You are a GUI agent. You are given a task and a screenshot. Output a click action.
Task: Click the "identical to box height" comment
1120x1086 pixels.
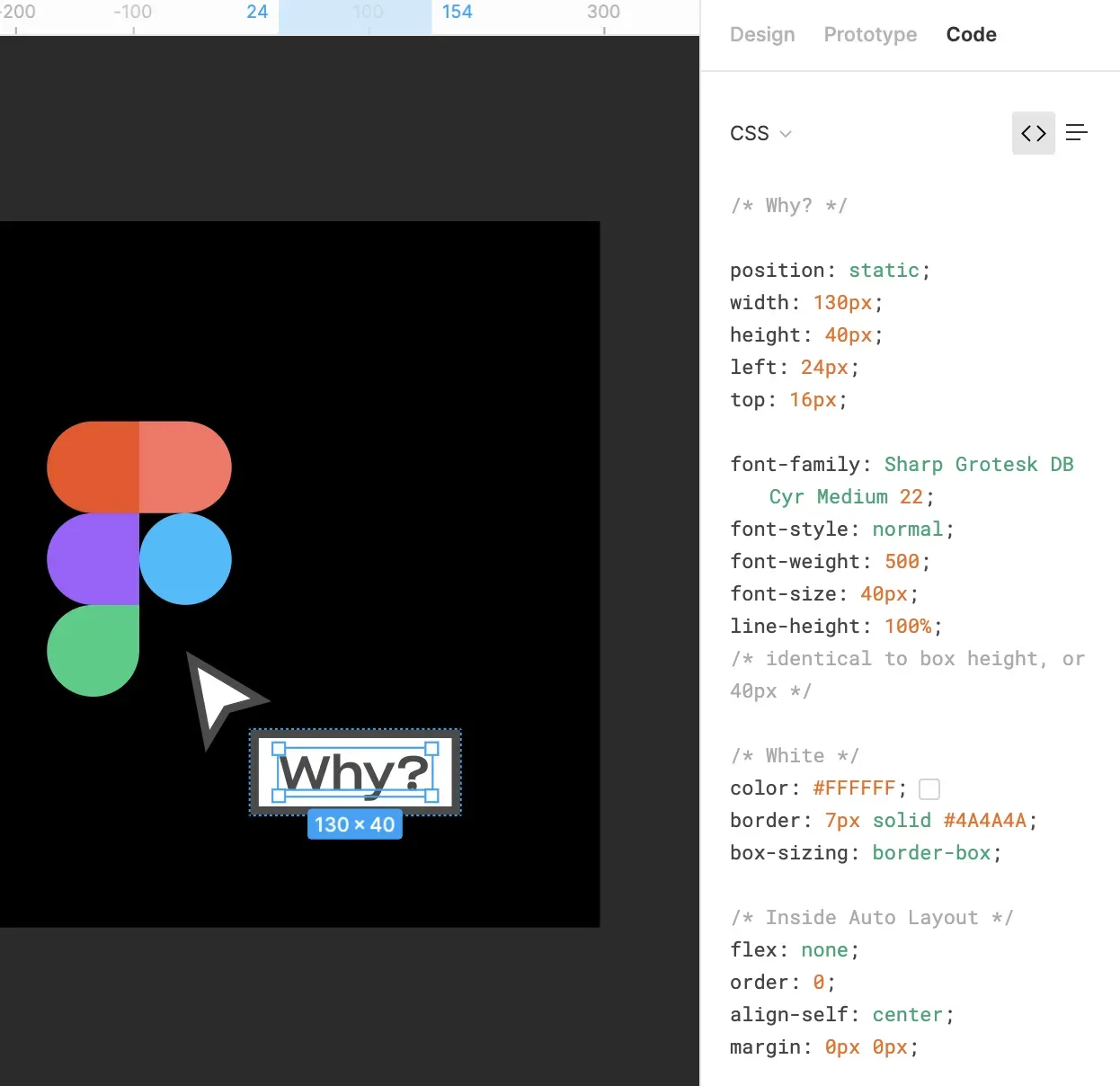tap(907, 674)
